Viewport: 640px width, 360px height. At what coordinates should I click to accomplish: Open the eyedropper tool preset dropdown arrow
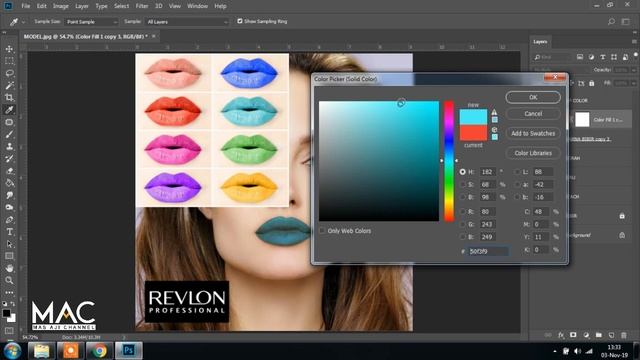click(x=23, y=22)
